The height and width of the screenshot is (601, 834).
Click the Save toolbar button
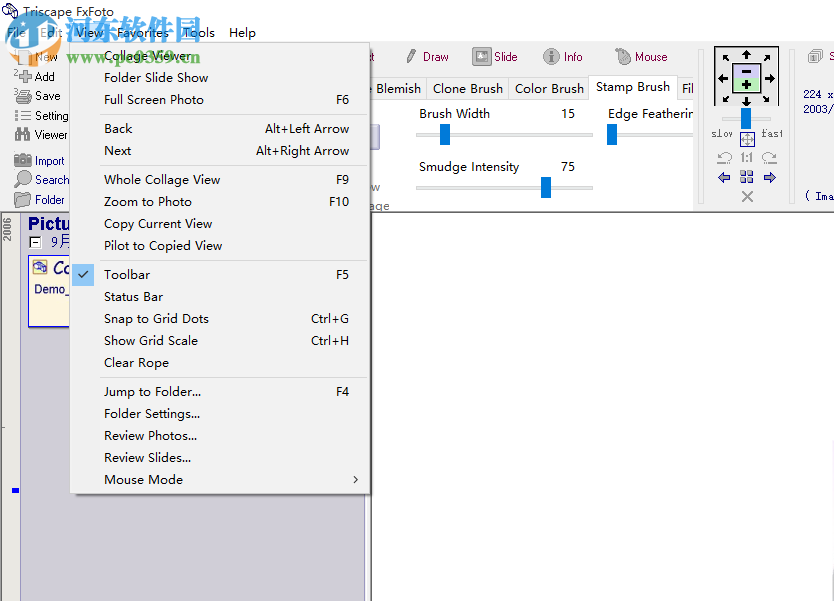click(37, 96)
